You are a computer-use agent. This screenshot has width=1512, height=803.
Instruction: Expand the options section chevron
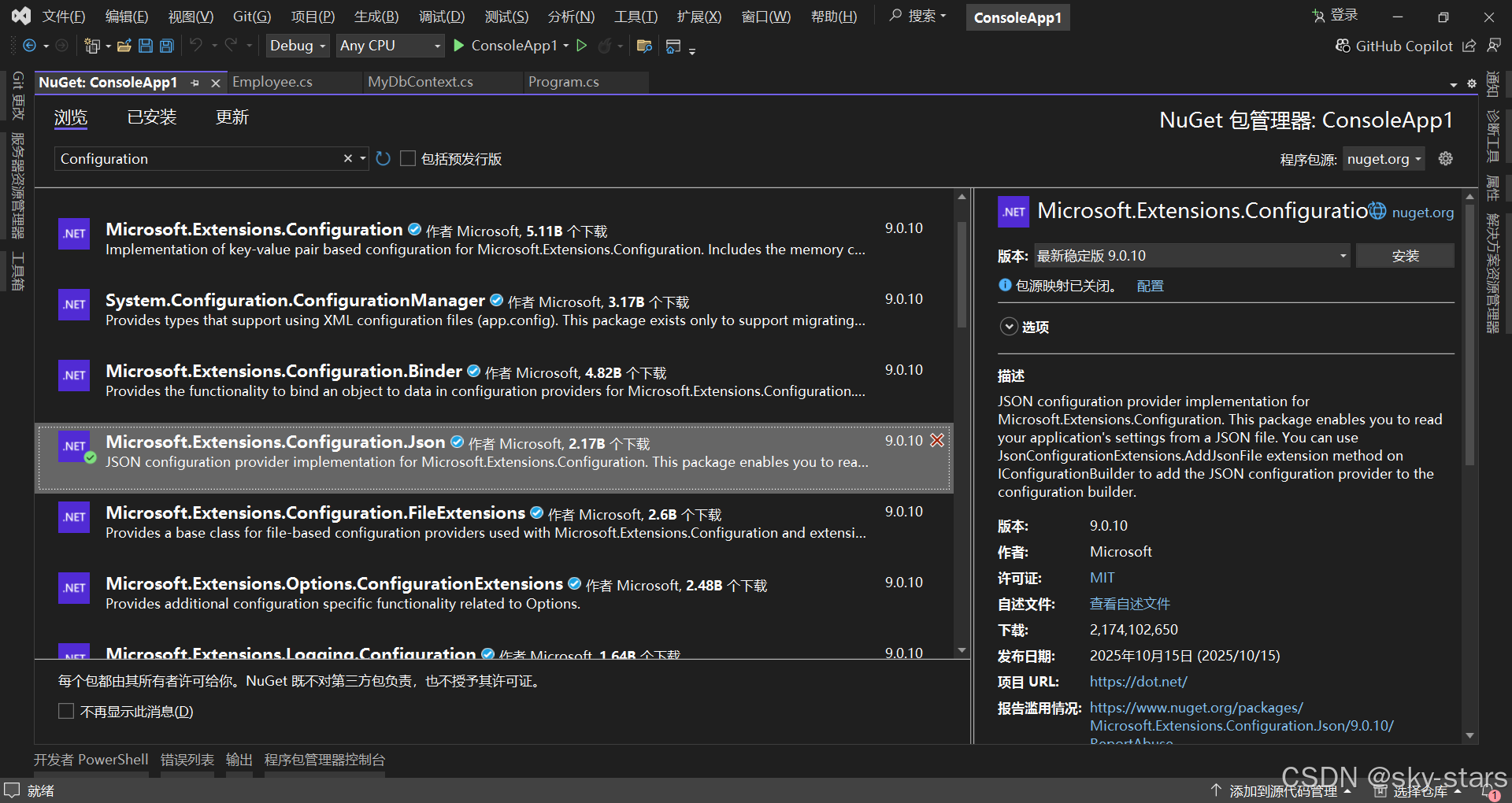click(1009, 327)
